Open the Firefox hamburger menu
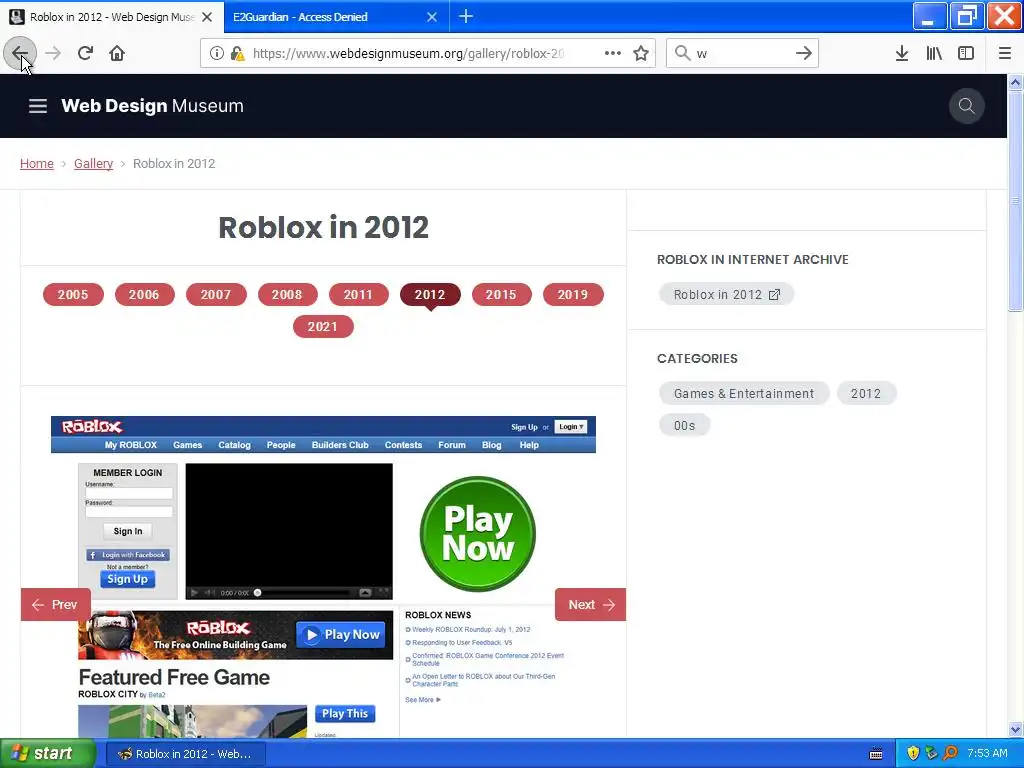1024x768 pixels. click(1005, 53)
